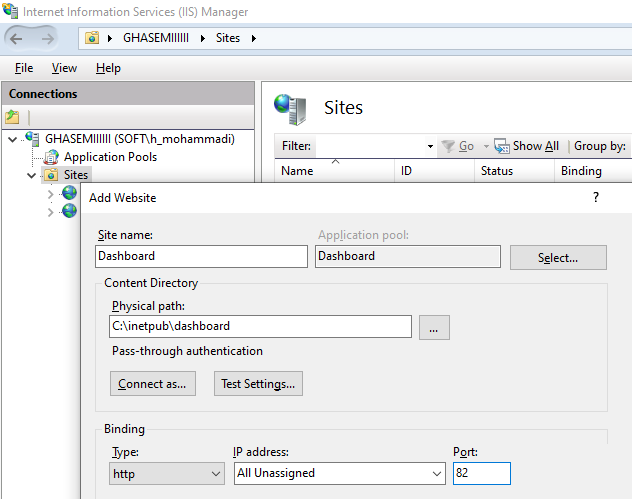Image resolution: width=632 pixels, height=499 pixels.
Task: Expand the second website tree node
Action: 50,212
